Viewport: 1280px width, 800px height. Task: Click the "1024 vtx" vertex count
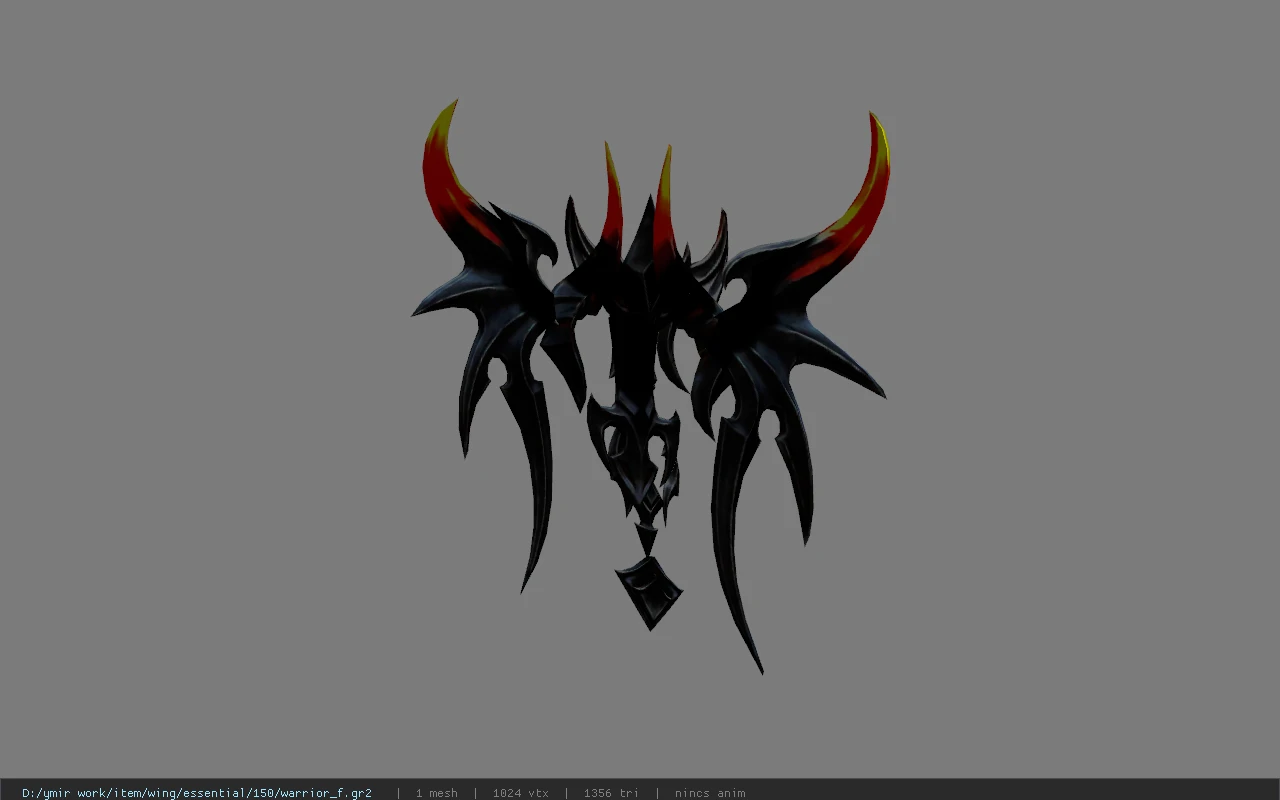point(520,793)
